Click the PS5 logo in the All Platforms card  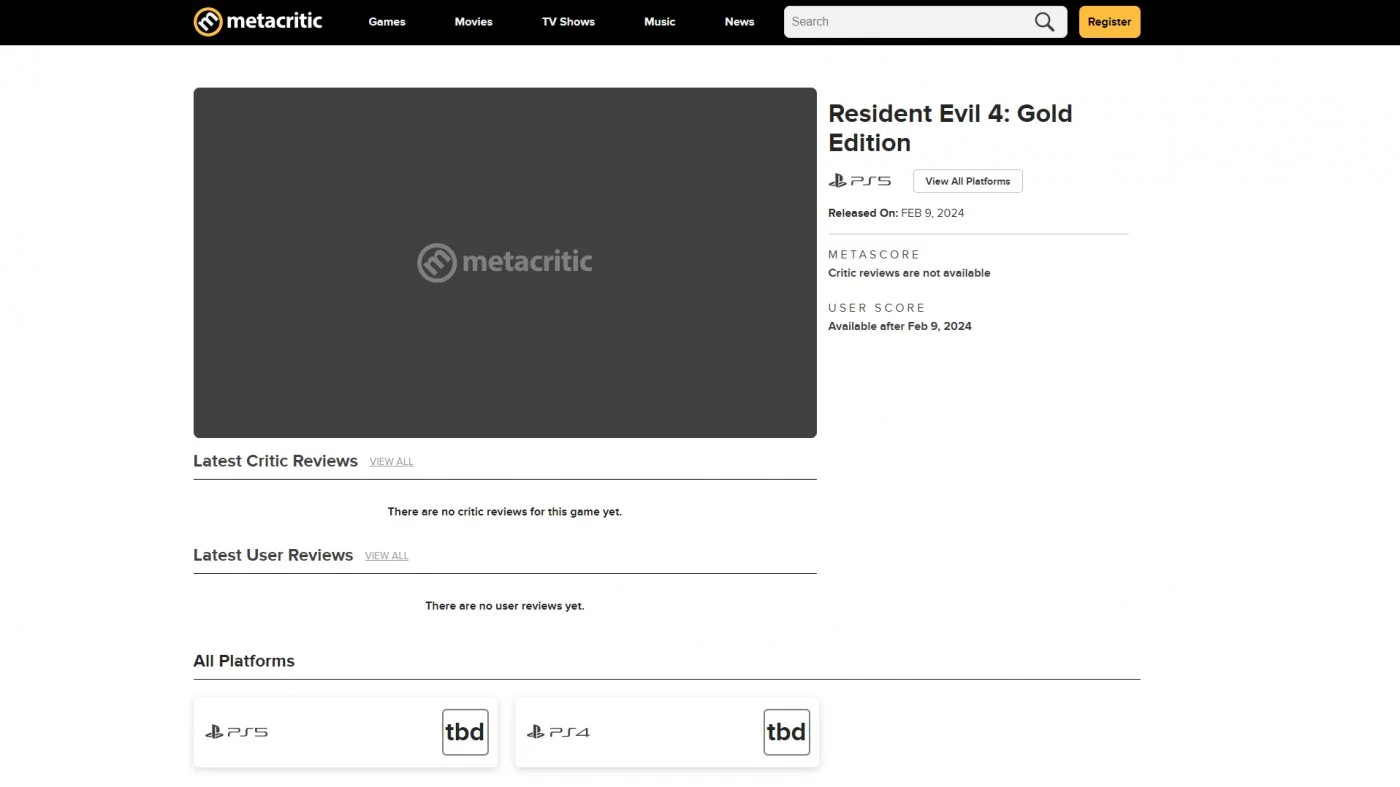[x=237, y=732]
